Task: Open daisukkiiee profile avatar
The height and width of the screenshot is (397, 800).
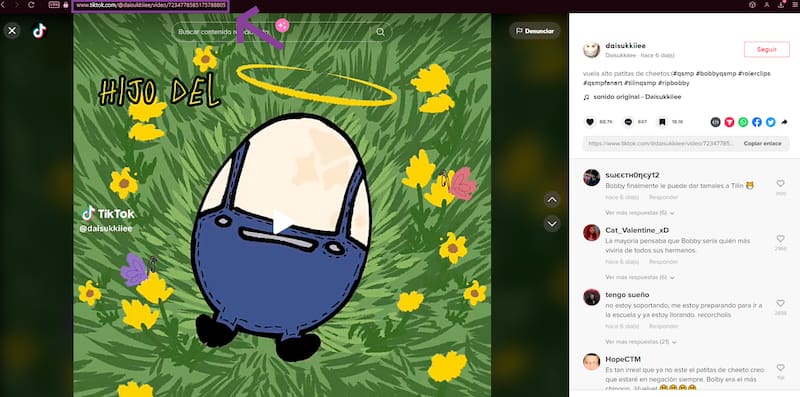Action: (591, 49)
